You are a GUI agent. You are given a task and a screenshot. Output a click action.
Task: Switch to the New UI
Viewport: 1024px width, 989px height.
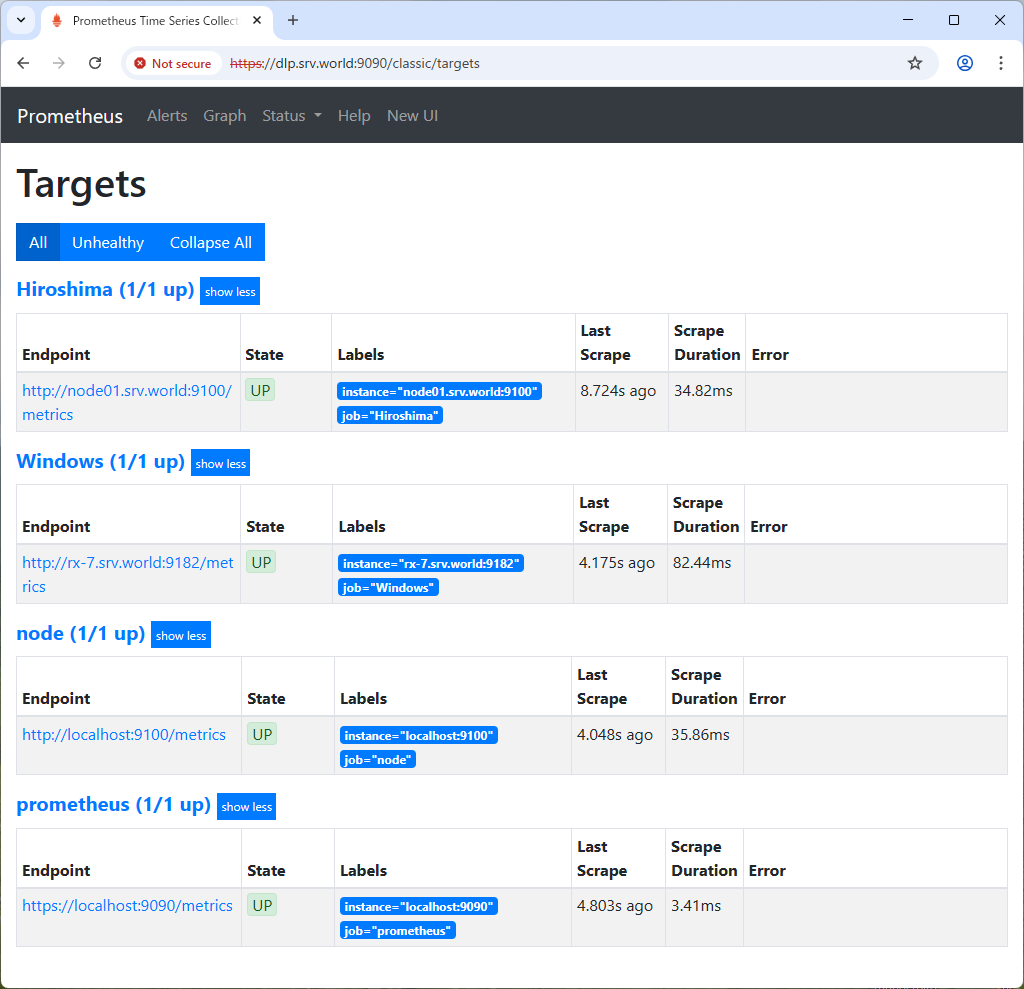412,116
